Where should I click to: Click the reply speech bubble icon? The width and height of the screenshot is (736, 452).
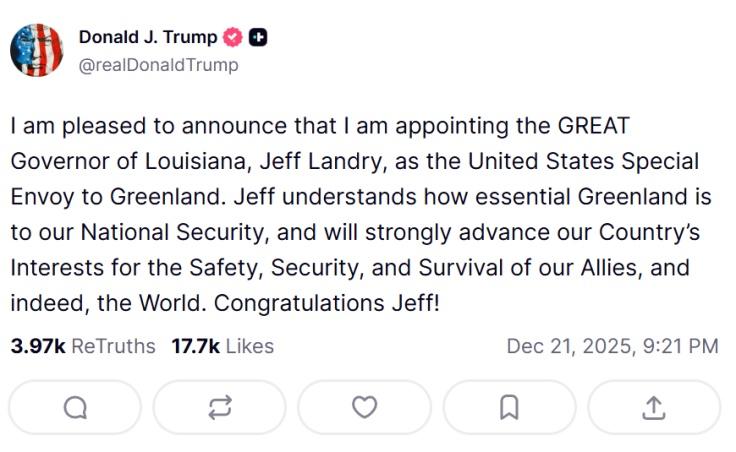(75, 407)
